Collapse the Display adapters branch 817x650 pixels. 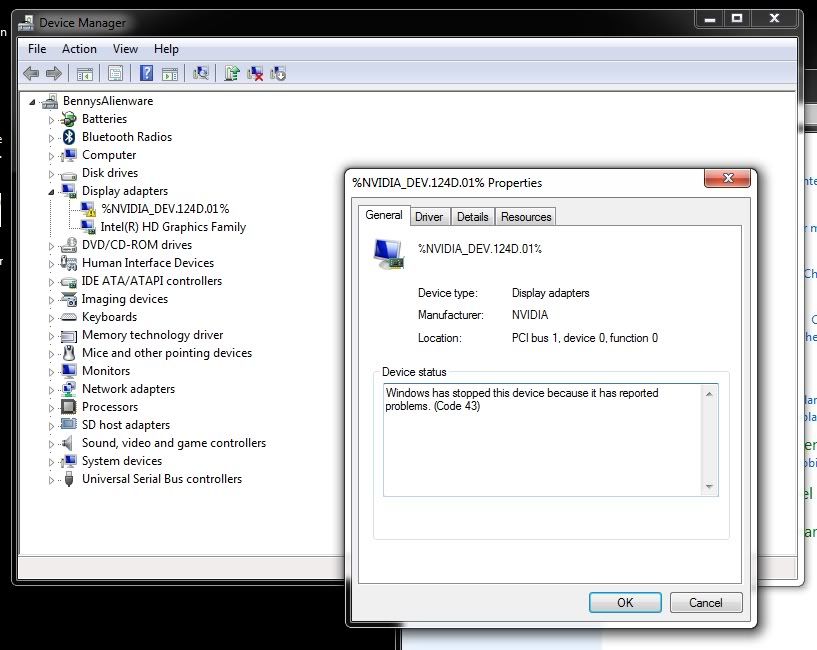pos(51,192)
